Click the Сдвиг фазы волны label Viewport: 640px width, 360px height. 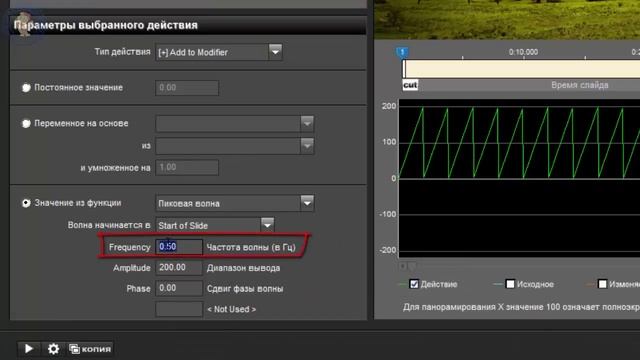(245, 289)
